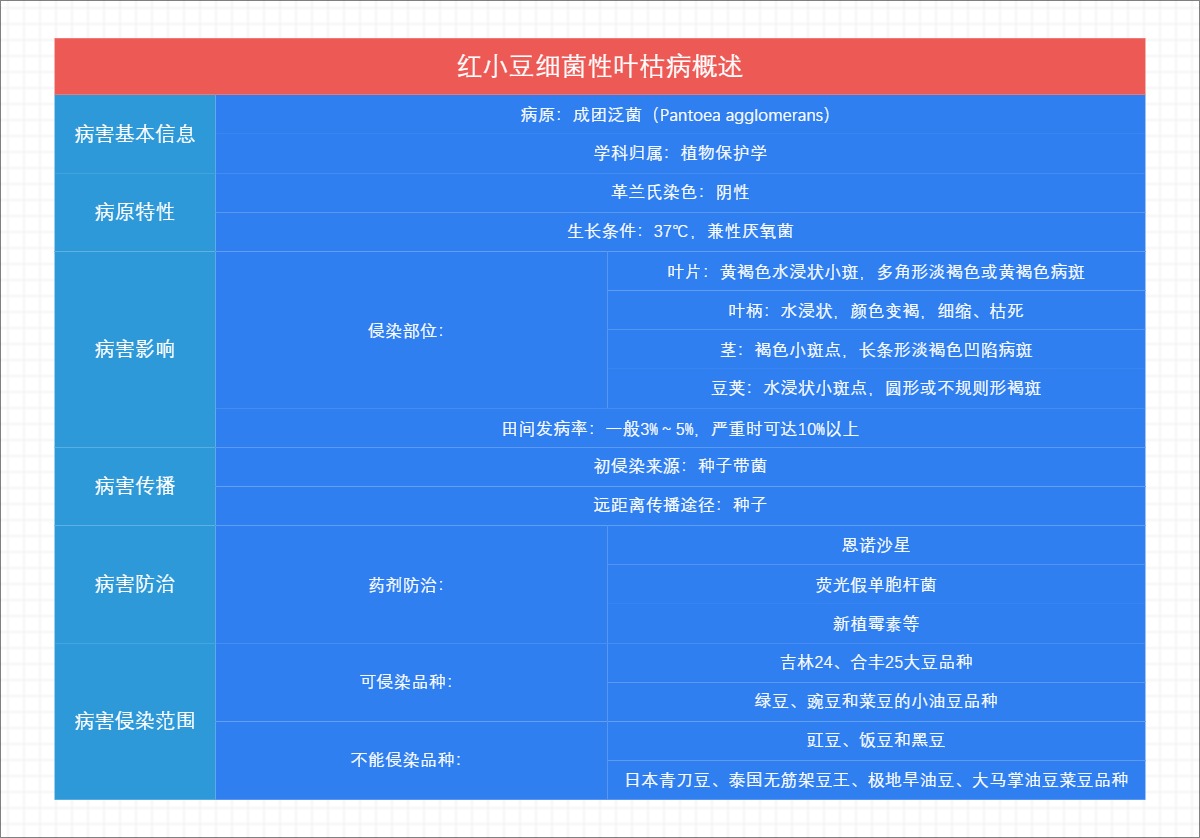Select the title 红小豆细菌性叶枯病概述

pyautogui.click(x=600, y=67)
